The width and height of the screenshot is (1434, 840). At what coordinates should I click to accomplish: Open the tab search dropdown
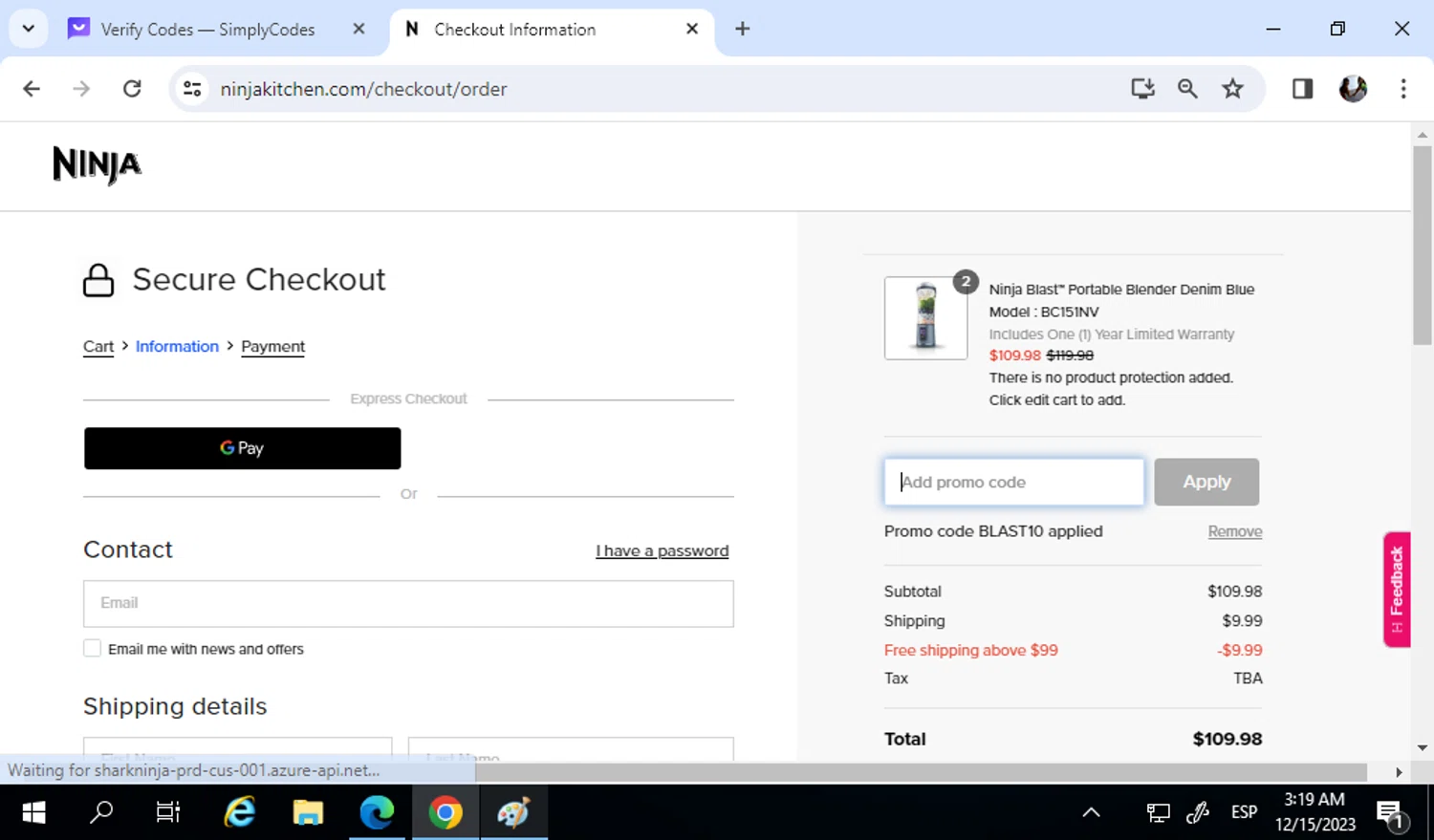click(29, 29)
